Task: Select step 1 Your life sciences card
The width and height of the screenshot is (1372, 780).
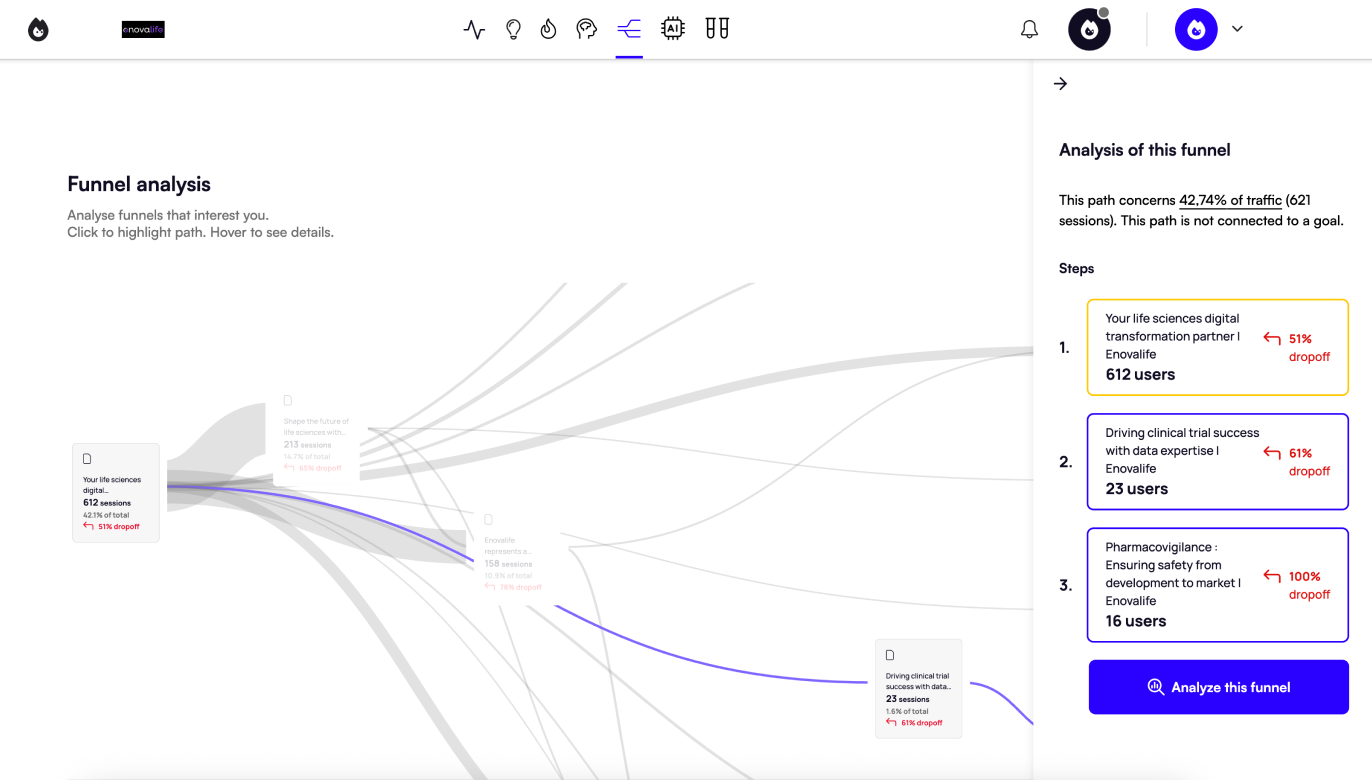Action: point(1217,347)
